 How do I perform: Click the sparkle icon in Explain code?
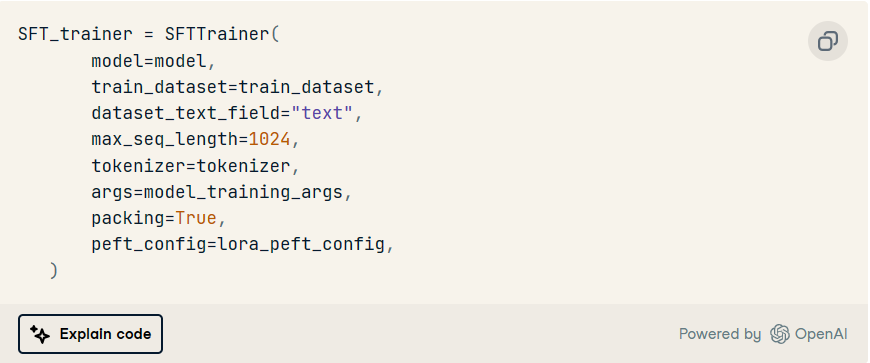pyautogui.click(x=39, y=334)
